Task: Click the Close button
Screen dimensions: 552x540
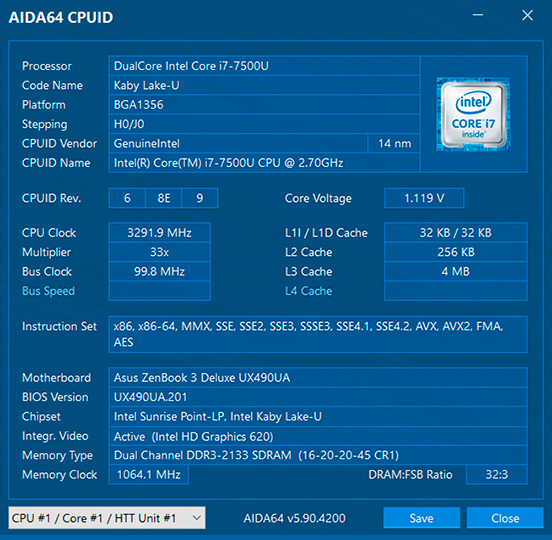Action: [505, 518]
